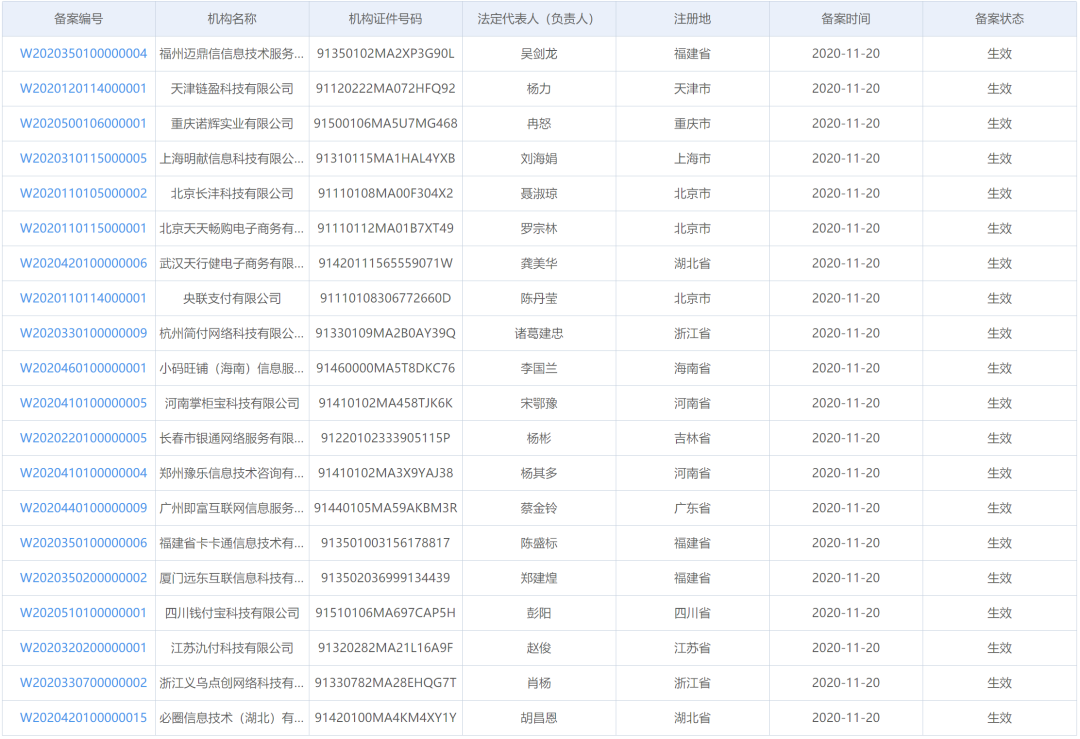Select institution name 江苏氿付科技有限公司
Viewport: 1080px width, 739px height.
[232, 648]
